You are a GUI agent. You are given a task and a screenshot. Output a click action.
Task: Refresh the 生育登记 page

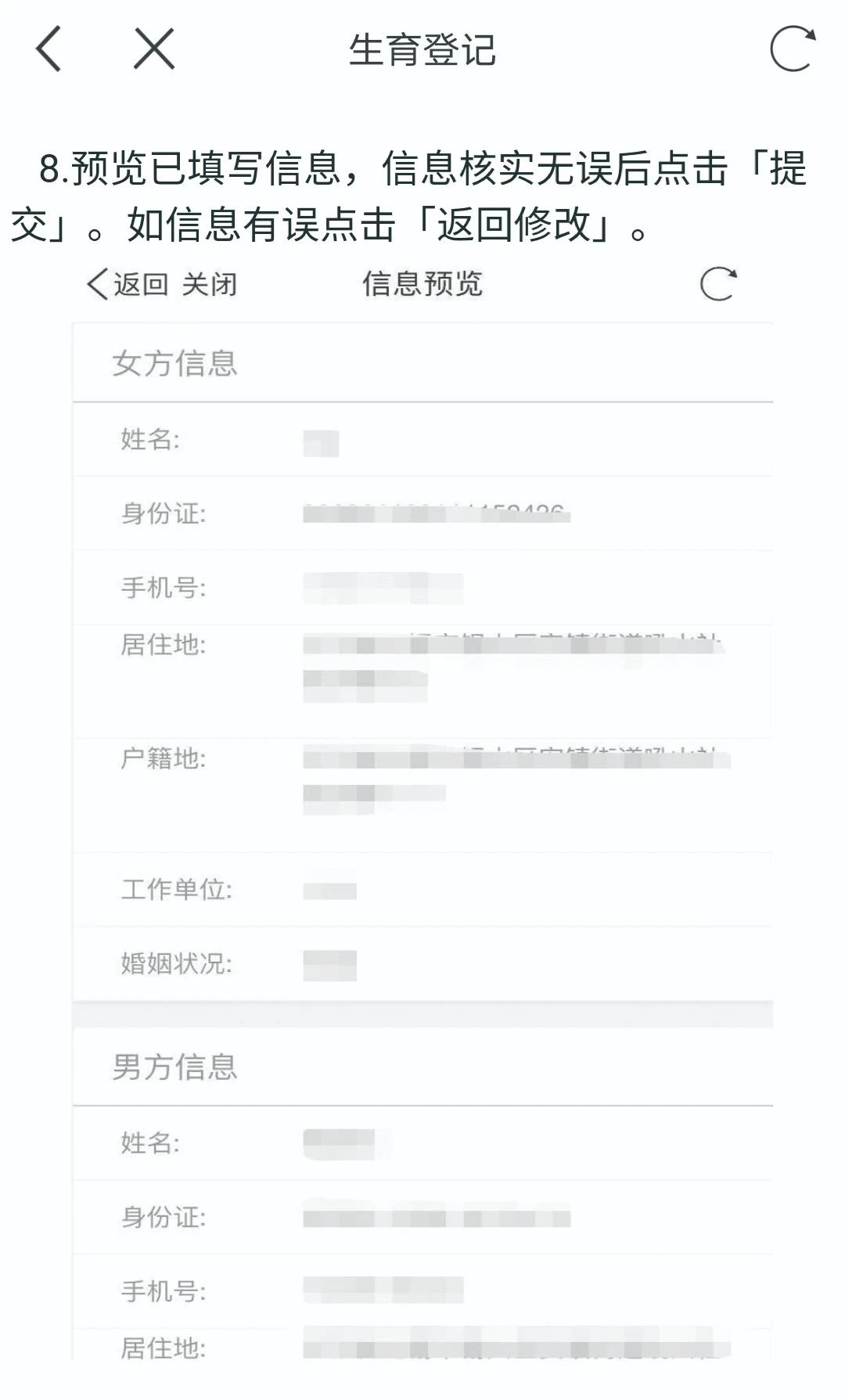(x=793, y=49)
